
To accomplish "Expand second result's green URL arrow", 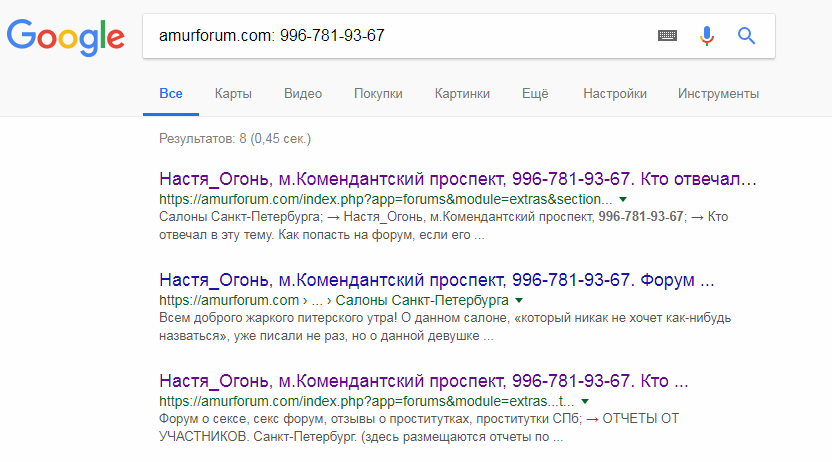I will point(519,300).
